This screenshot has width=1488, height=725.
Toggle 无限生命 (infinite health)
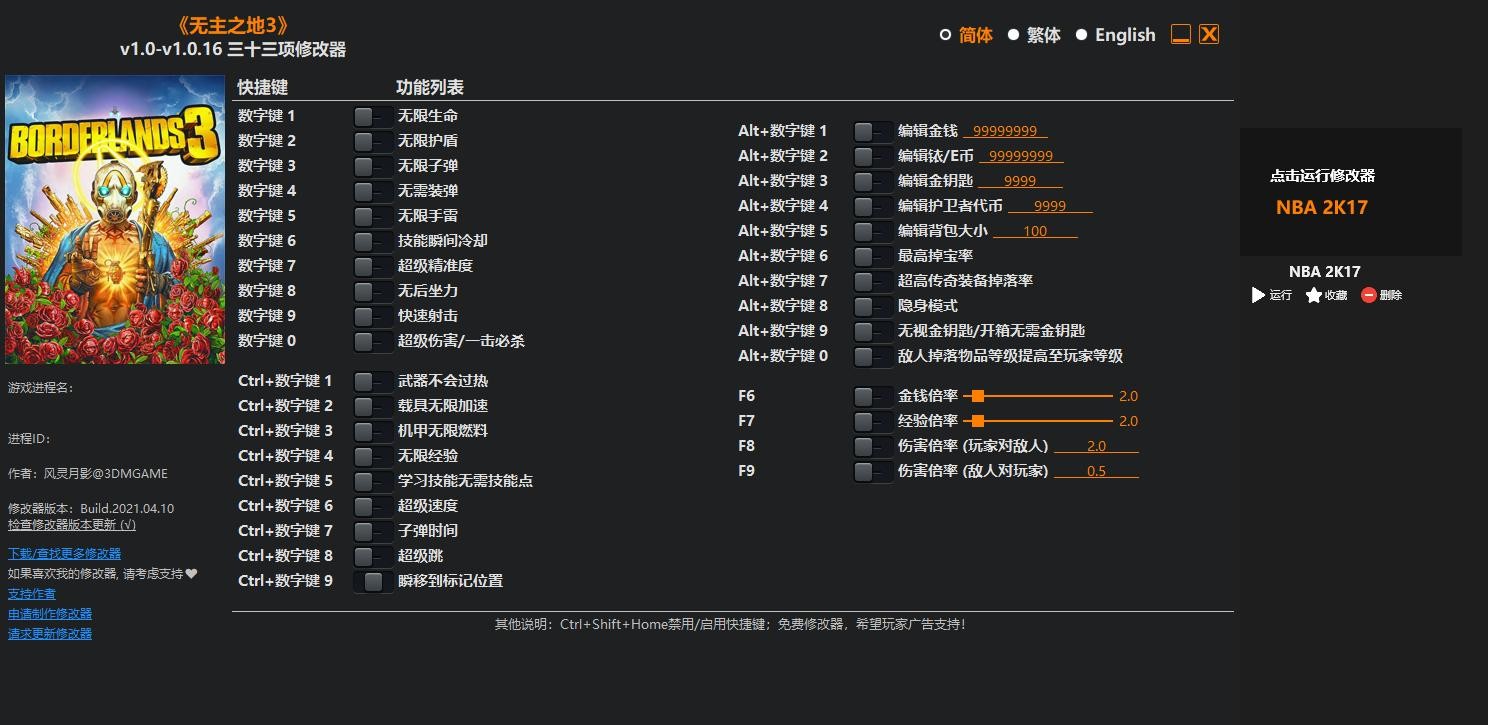(x=372, y=116)
